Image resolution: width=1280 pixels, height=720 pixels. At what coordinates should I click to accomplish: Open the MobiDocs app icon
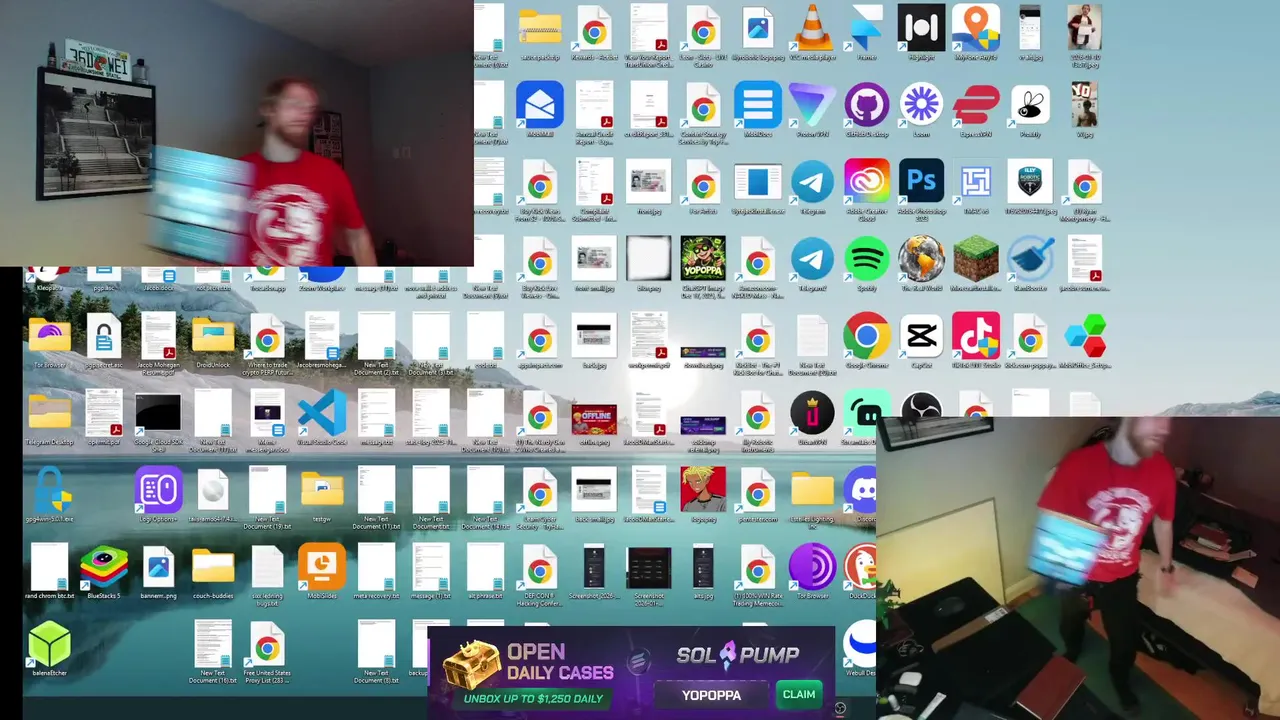[x=757, y=105]
